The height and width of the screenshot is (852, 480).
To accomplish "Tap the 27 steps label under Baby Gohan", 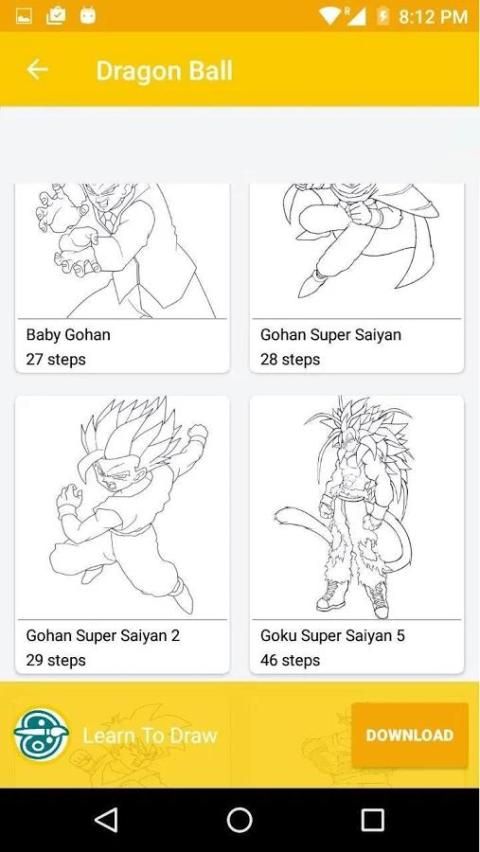I will (x=55, y=359).
